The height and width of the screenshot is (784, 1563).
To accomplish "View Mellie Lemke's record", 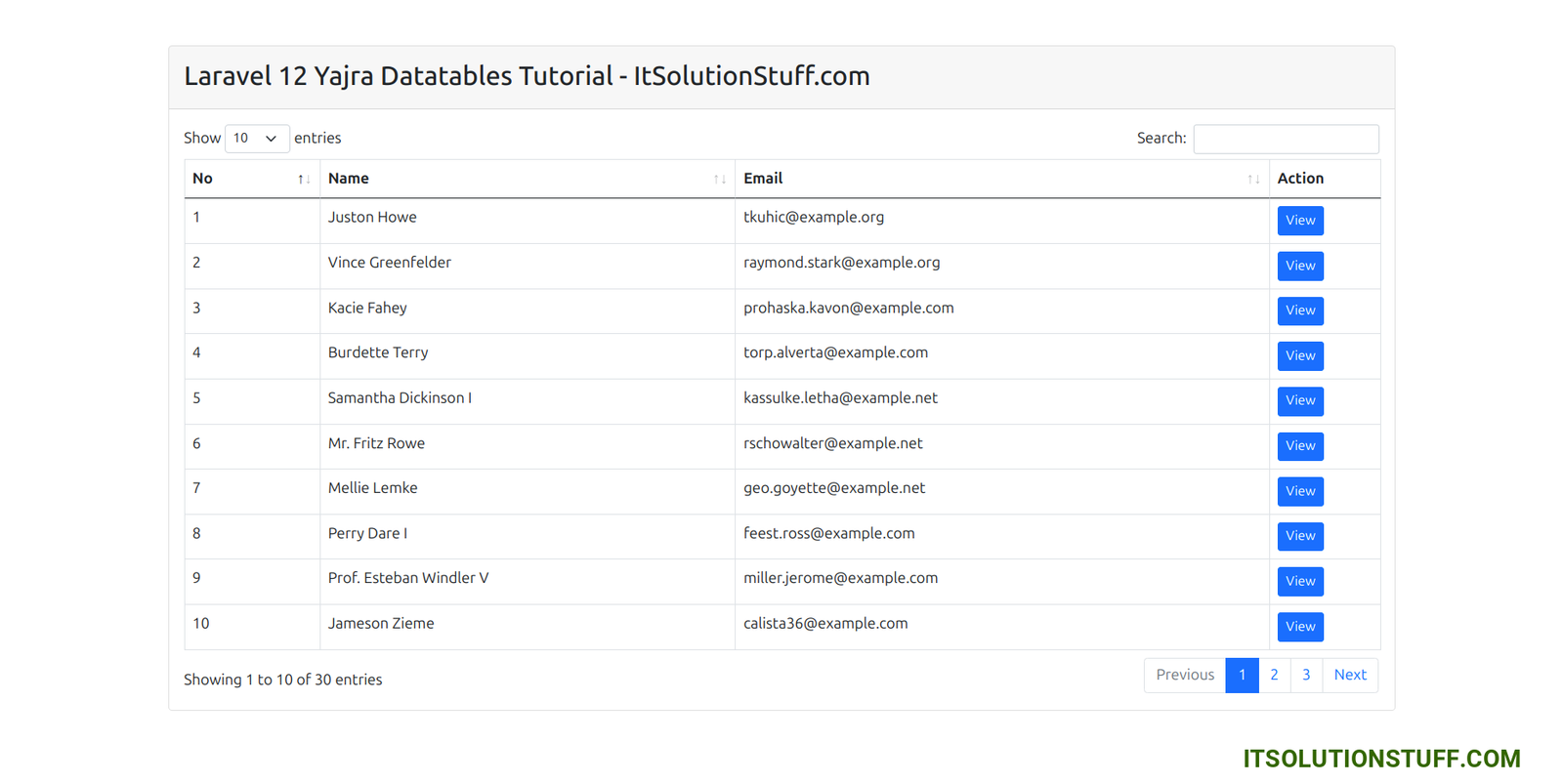I will click(1300, 491).
